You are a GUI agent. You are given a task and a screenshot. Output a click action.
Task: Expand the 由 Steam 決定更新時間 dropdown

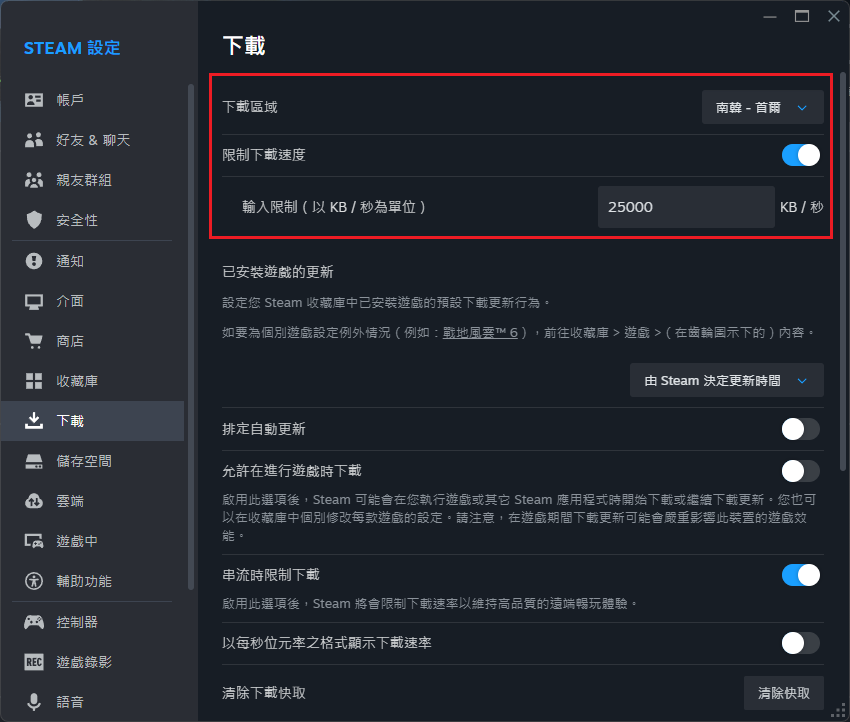click(726, 381)
